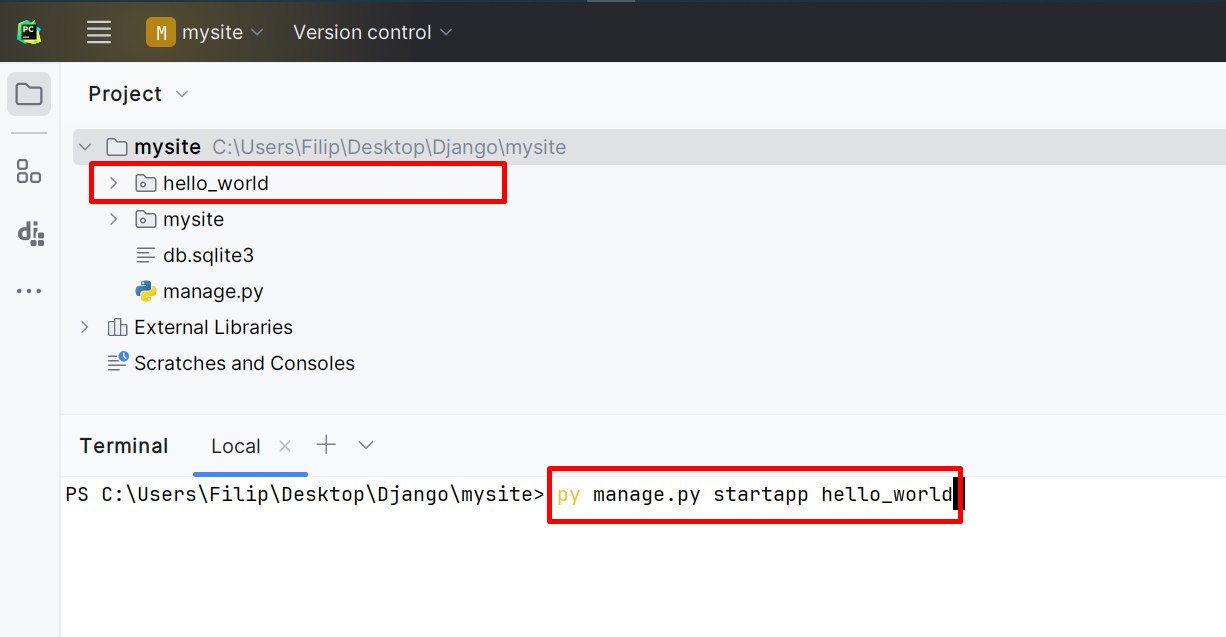Expand External Libraries
The width and height of the screenshot is (1226, 637).
[84, 327]
